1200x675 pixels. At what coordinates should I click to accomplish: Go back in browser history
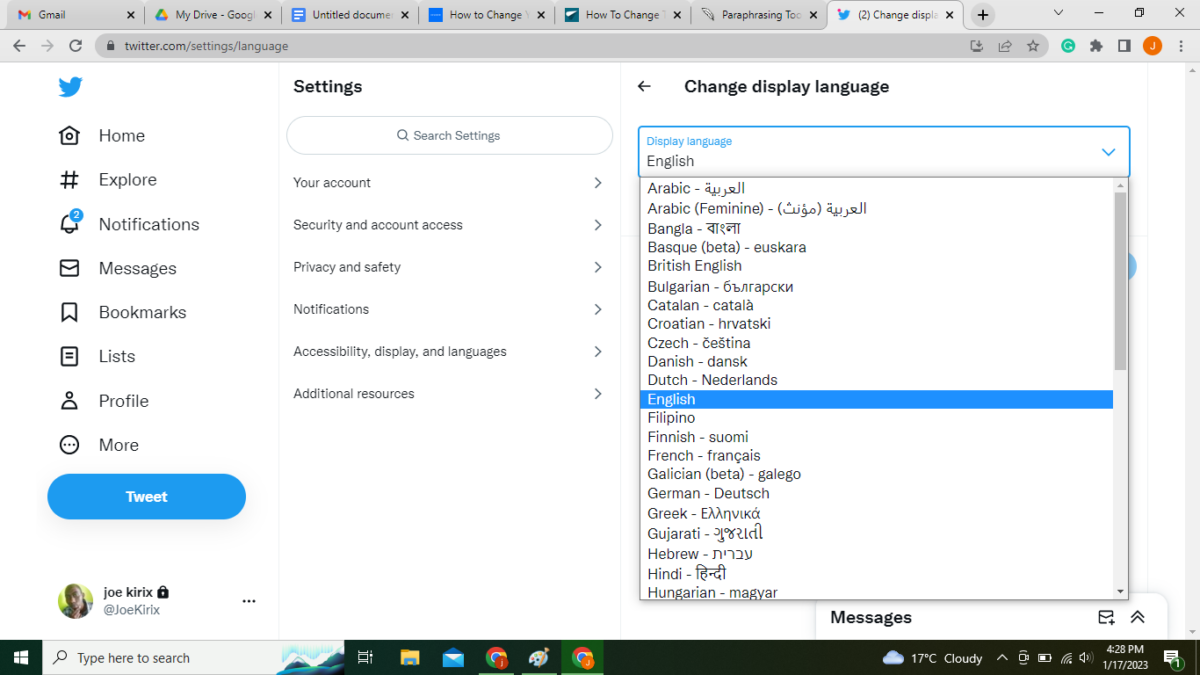(x=19, y=46)
